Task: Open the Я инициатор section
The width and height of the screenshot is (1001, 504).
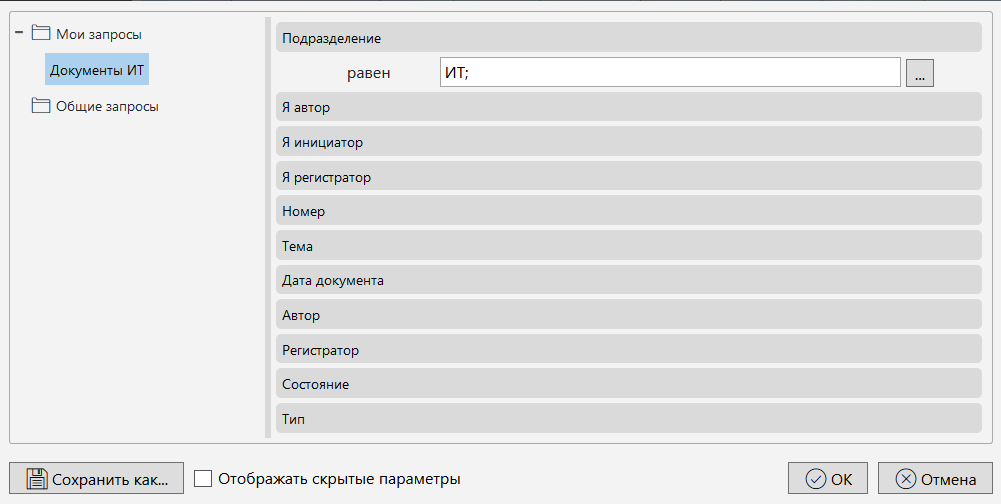Action: pos(627,142)
